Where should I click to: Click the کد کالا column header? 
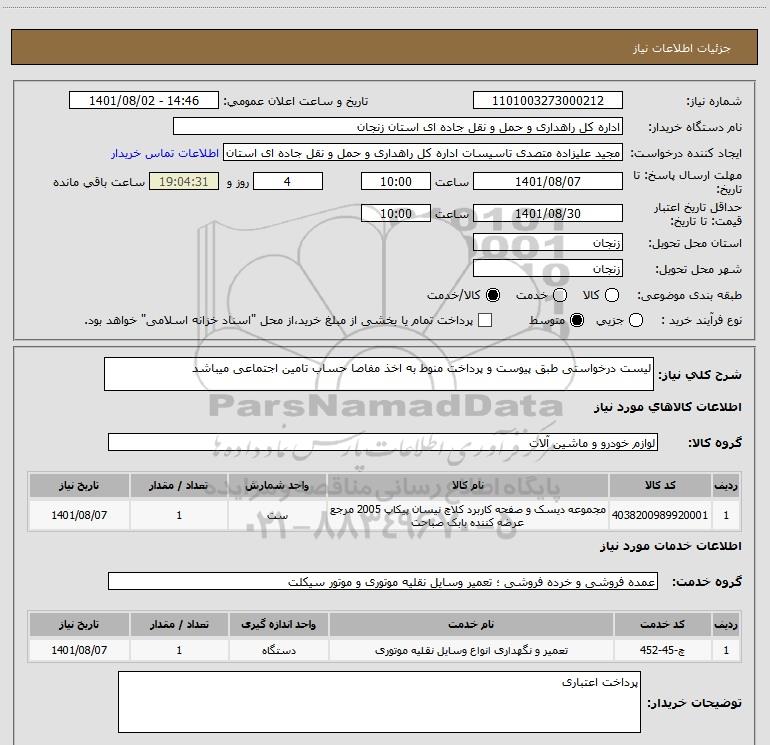[x=660, y=485]
